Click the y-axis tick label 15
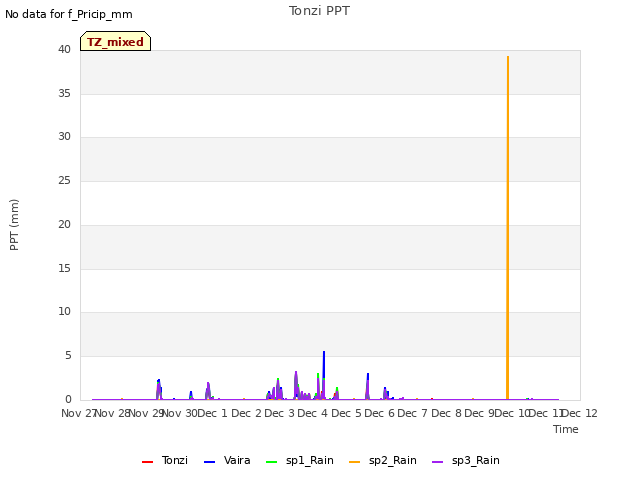640x480 pixels. click(64, 268)
